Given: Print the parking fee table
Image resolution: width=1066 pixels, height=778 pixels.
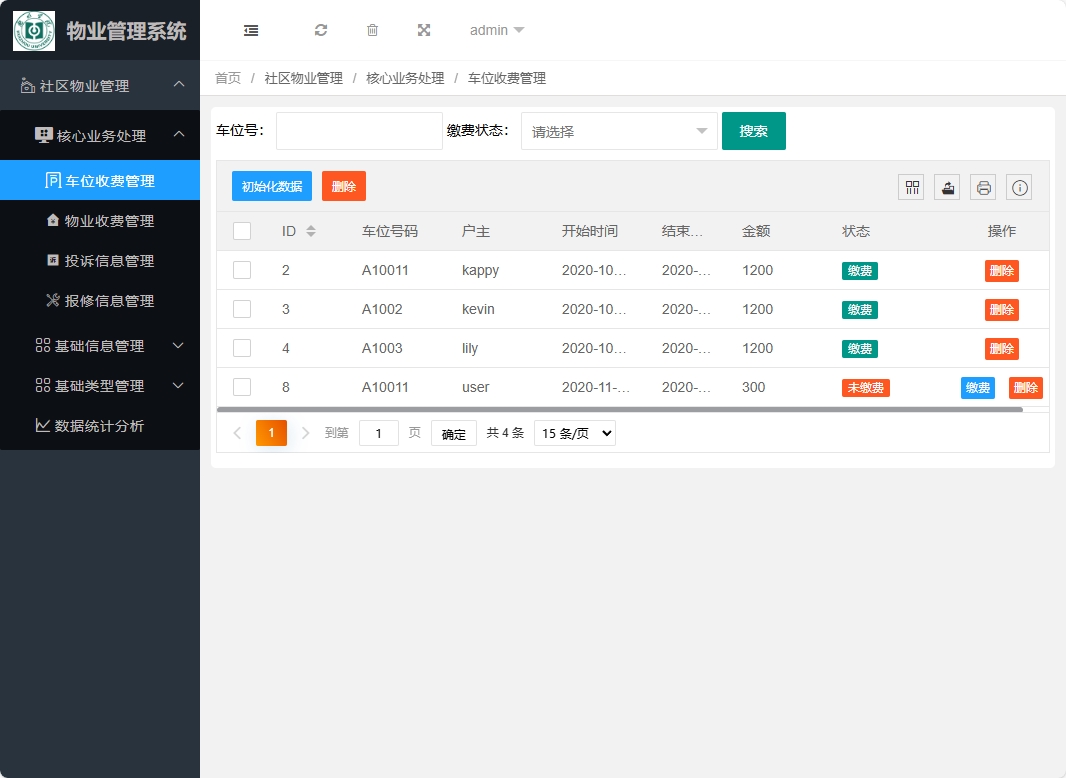Looking at the screenshot, I should [982, 187].
